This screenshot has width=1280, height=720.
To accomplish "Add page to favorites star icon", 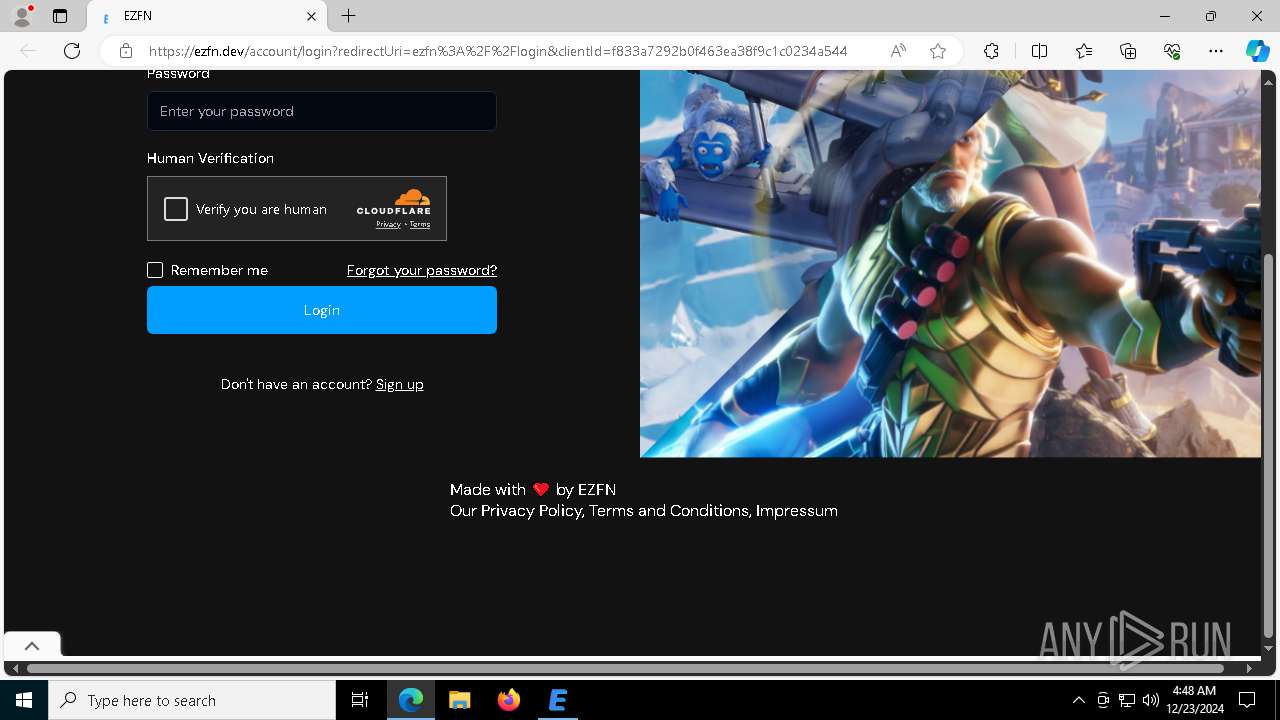I will coord(938,51).
